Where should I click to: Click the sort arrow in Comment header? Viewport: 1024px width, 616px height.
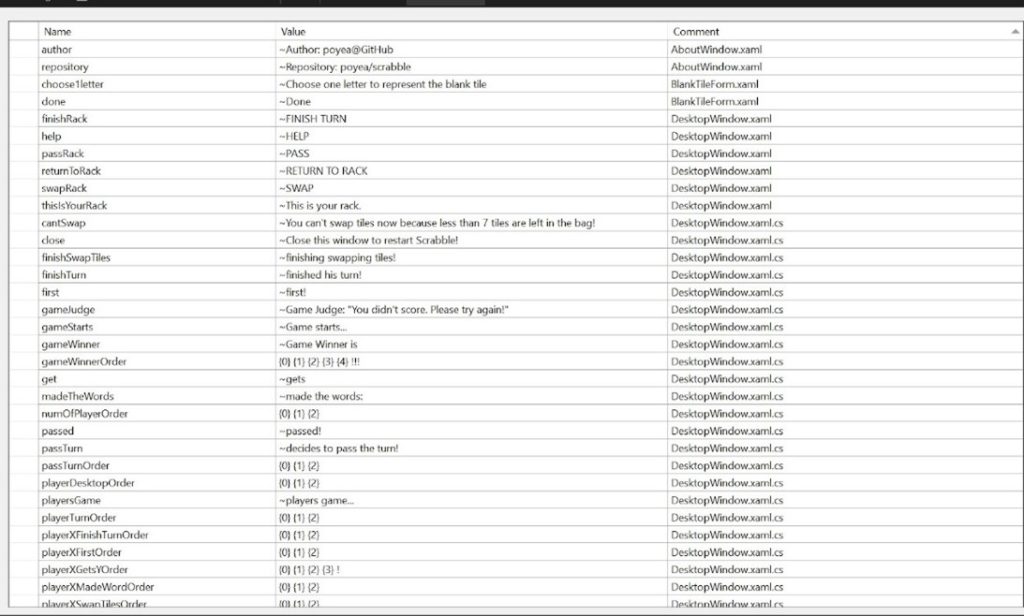pos(1014,32)
